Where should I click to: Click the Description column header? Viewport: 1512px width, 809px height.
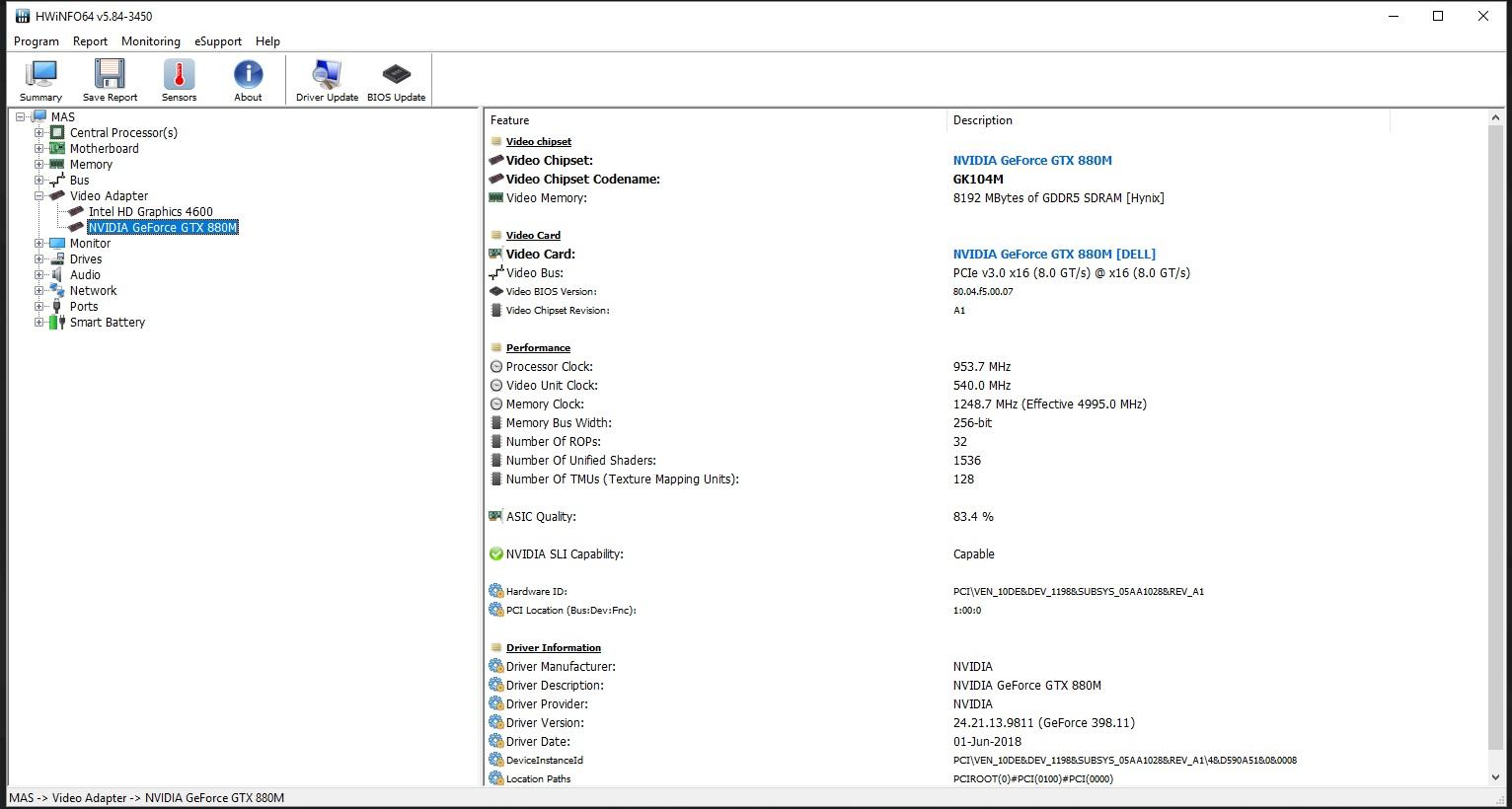coord(982,120)
